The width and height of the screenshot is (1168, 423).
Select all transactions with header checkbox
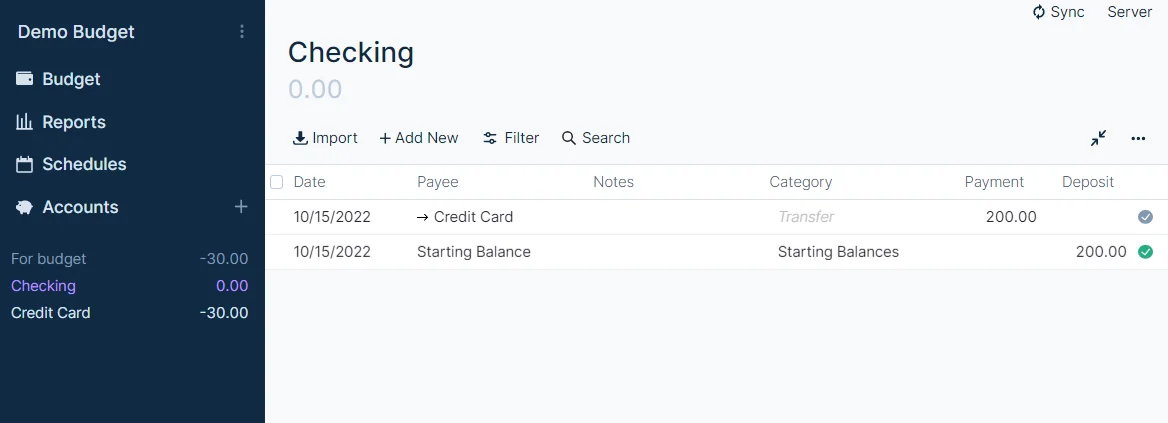pyautogui.click(x=277, y=182)
